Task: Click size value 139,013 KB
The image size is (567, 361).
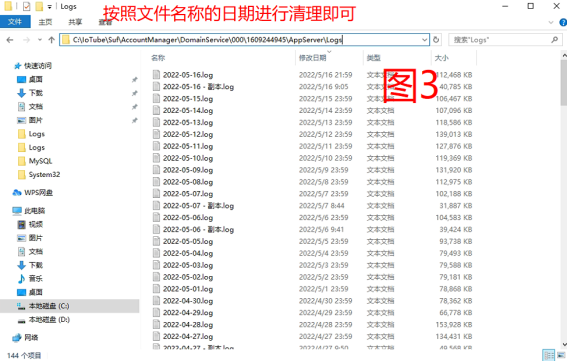Action: [x=454, y=135]
